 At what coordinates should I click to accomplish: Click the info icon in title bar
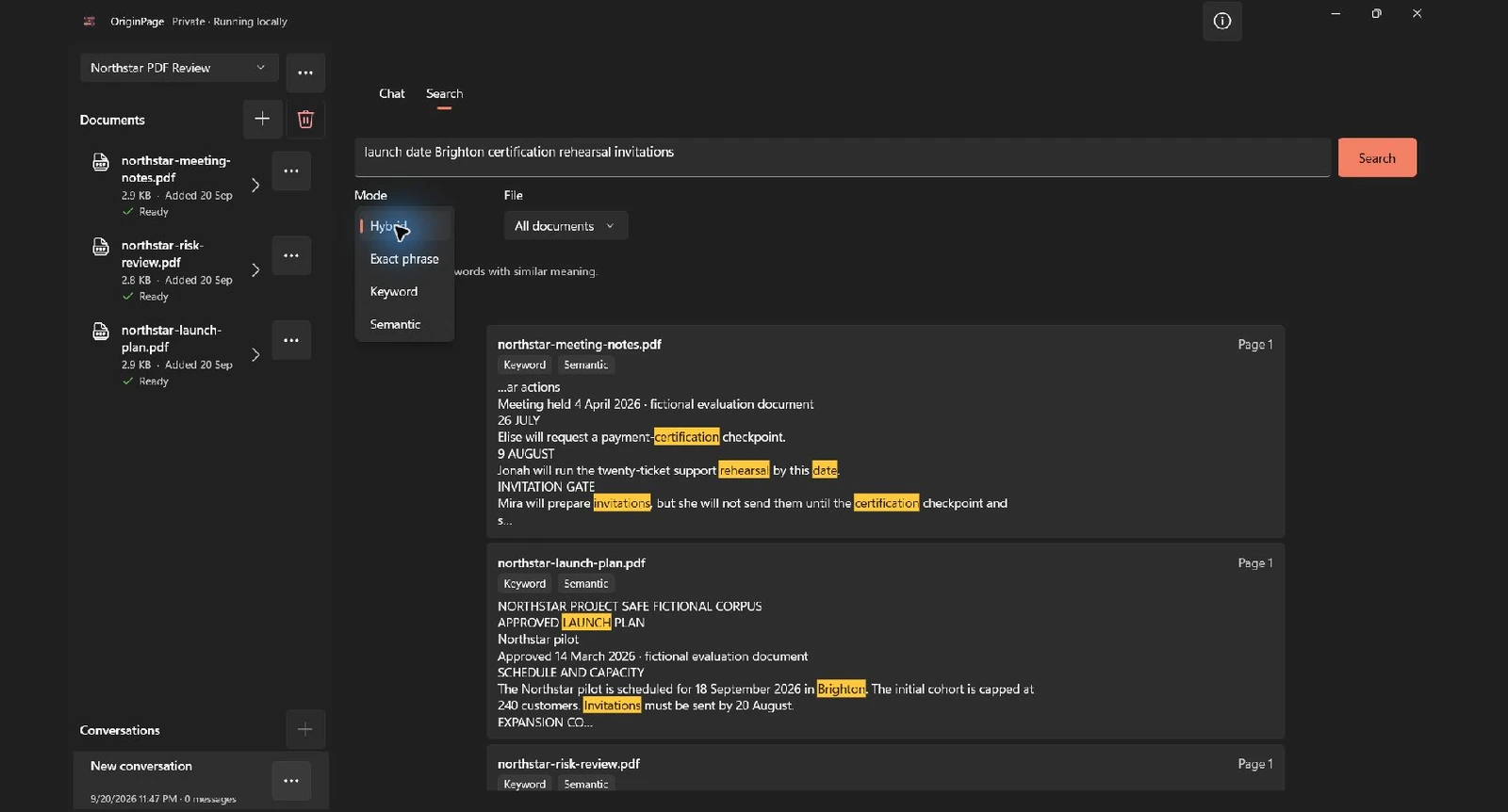[1221, 21]
